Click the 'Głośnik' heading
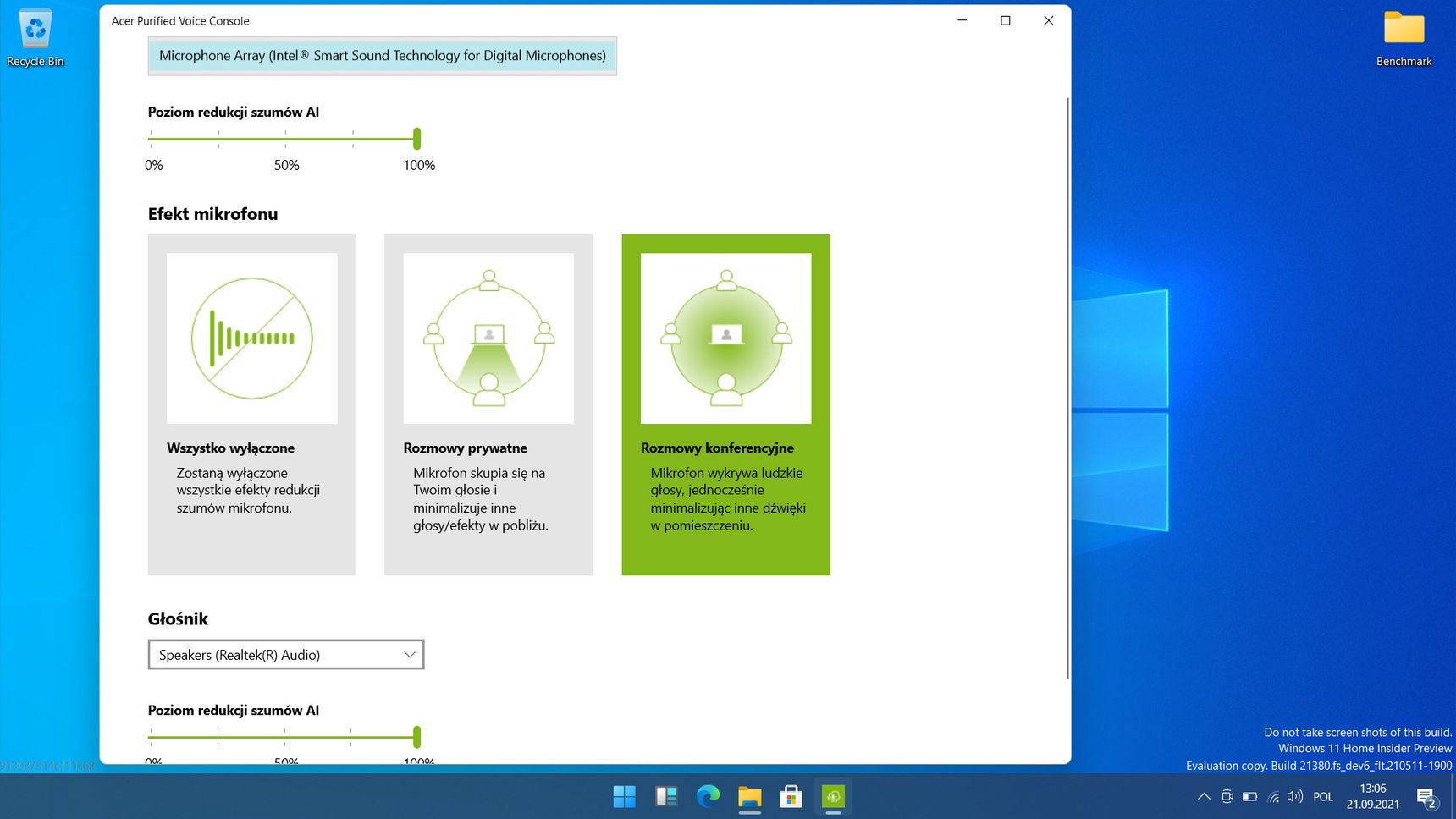1456x819 pixels. pyautogui.click(x=178, y=619)
